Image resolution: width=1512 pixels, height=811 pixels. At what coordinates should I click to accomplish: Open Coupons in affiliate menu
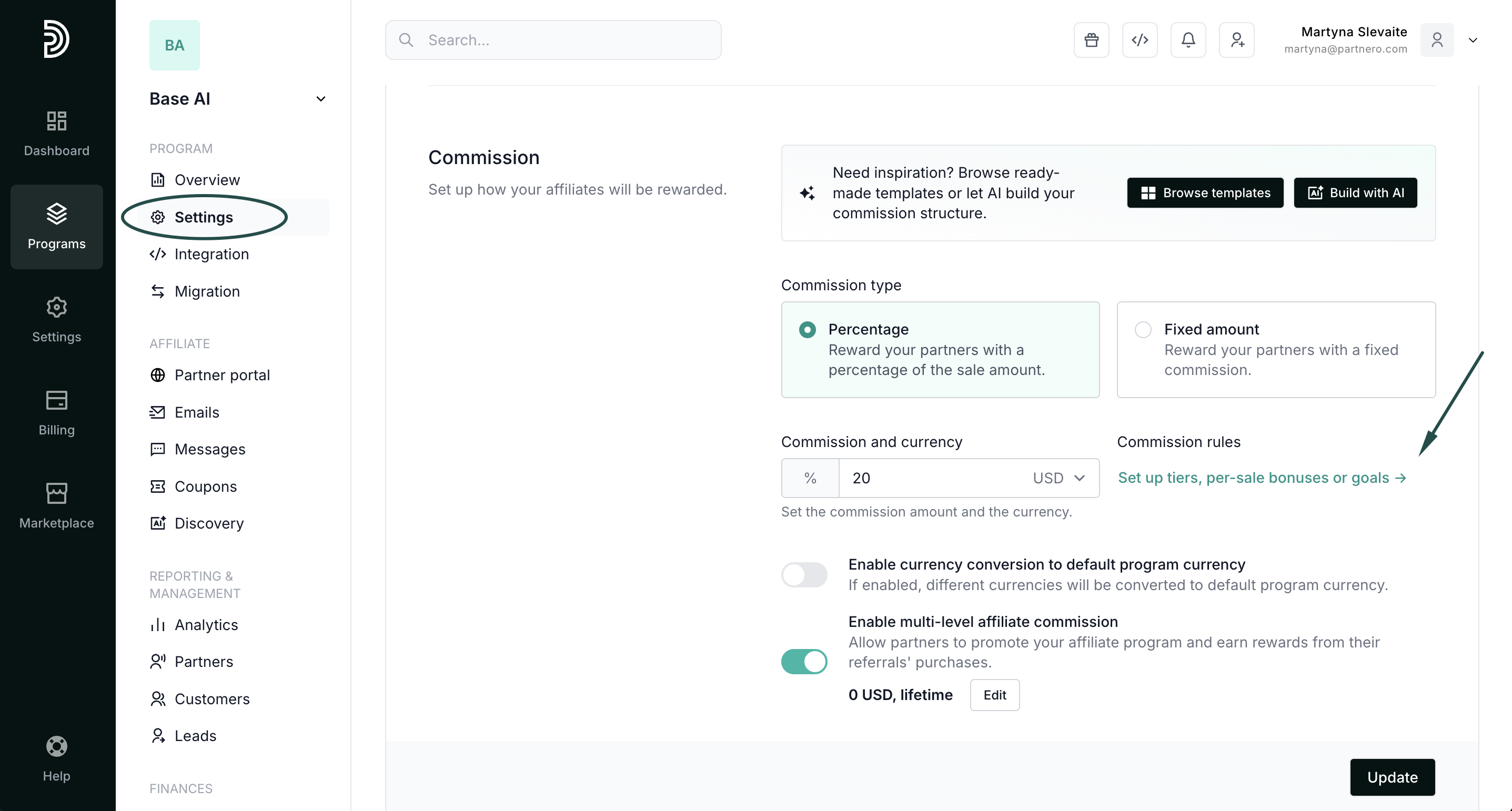coord(205,486)
